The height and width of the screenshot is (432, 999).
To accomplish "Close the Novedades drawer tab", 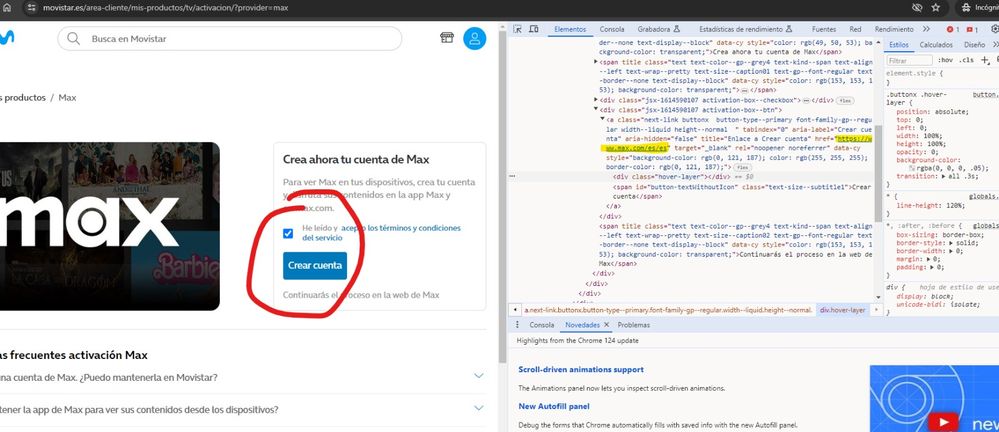I will tap(607, 325).
